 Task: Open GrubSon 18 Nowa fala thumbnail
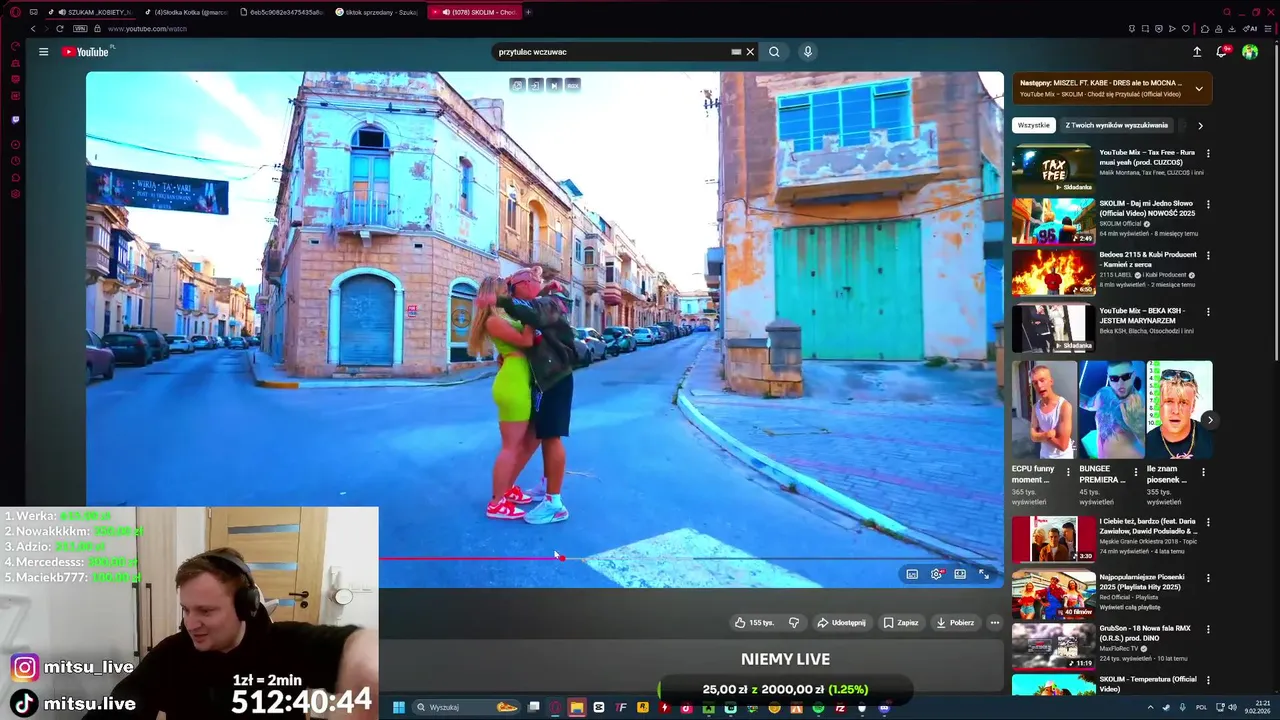point(1054,646)
